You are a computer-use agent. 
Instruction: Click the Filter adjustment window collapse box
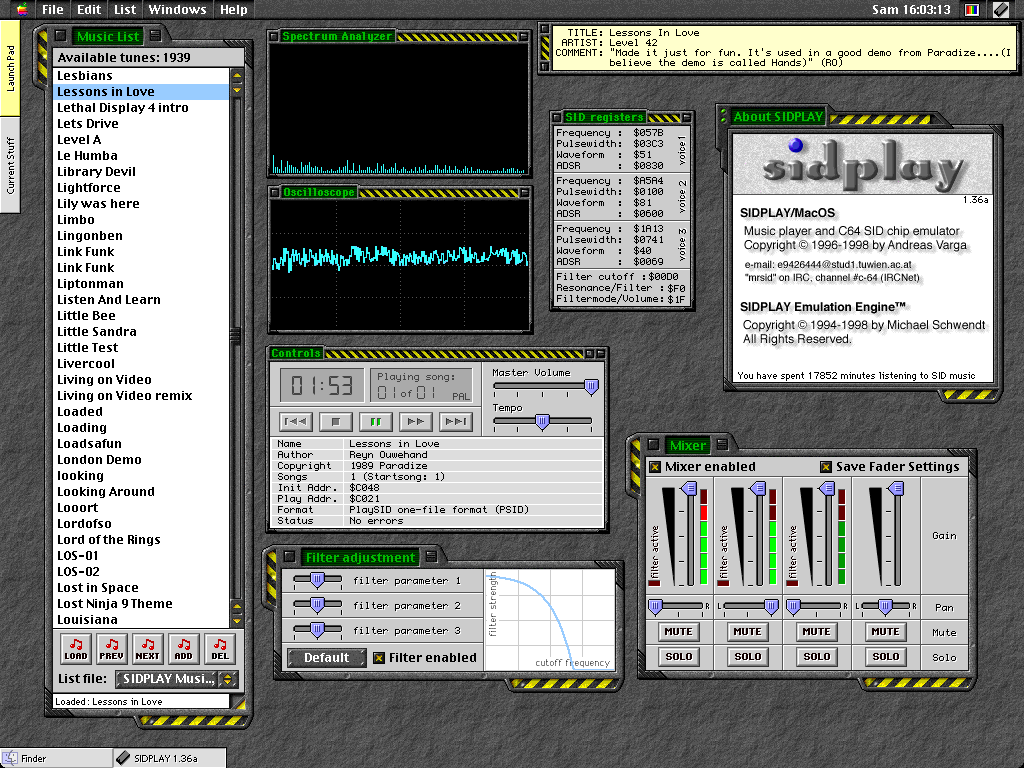point(431,556)
